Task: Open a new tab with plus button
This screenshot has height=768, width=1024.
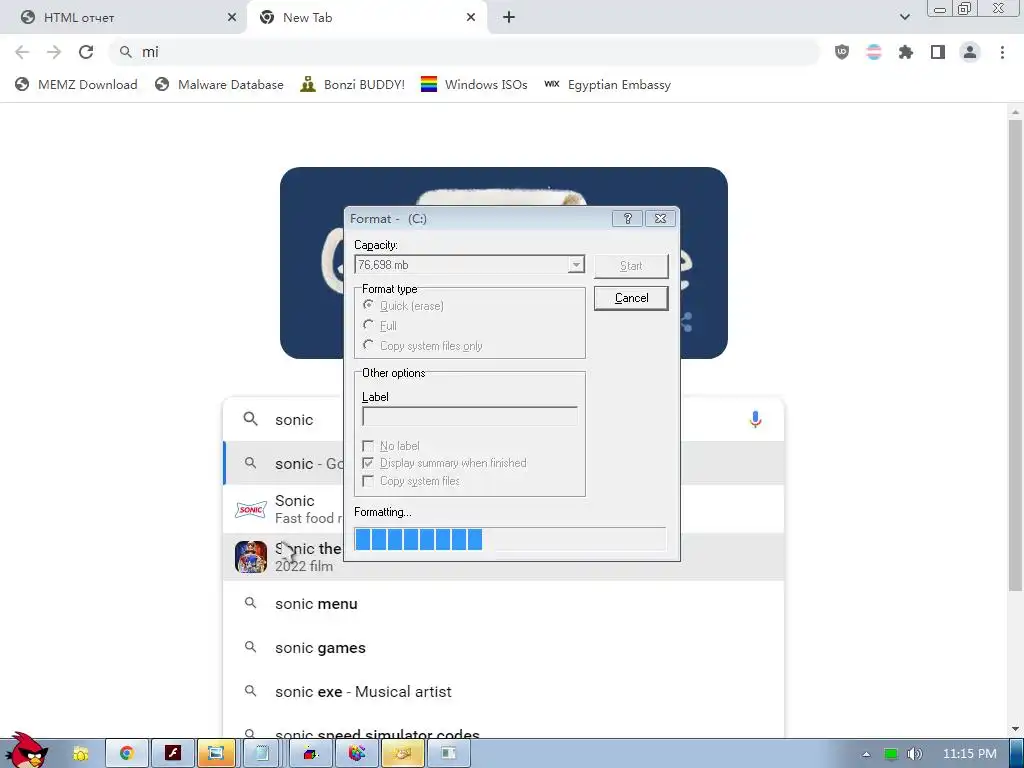Action: 509,18
